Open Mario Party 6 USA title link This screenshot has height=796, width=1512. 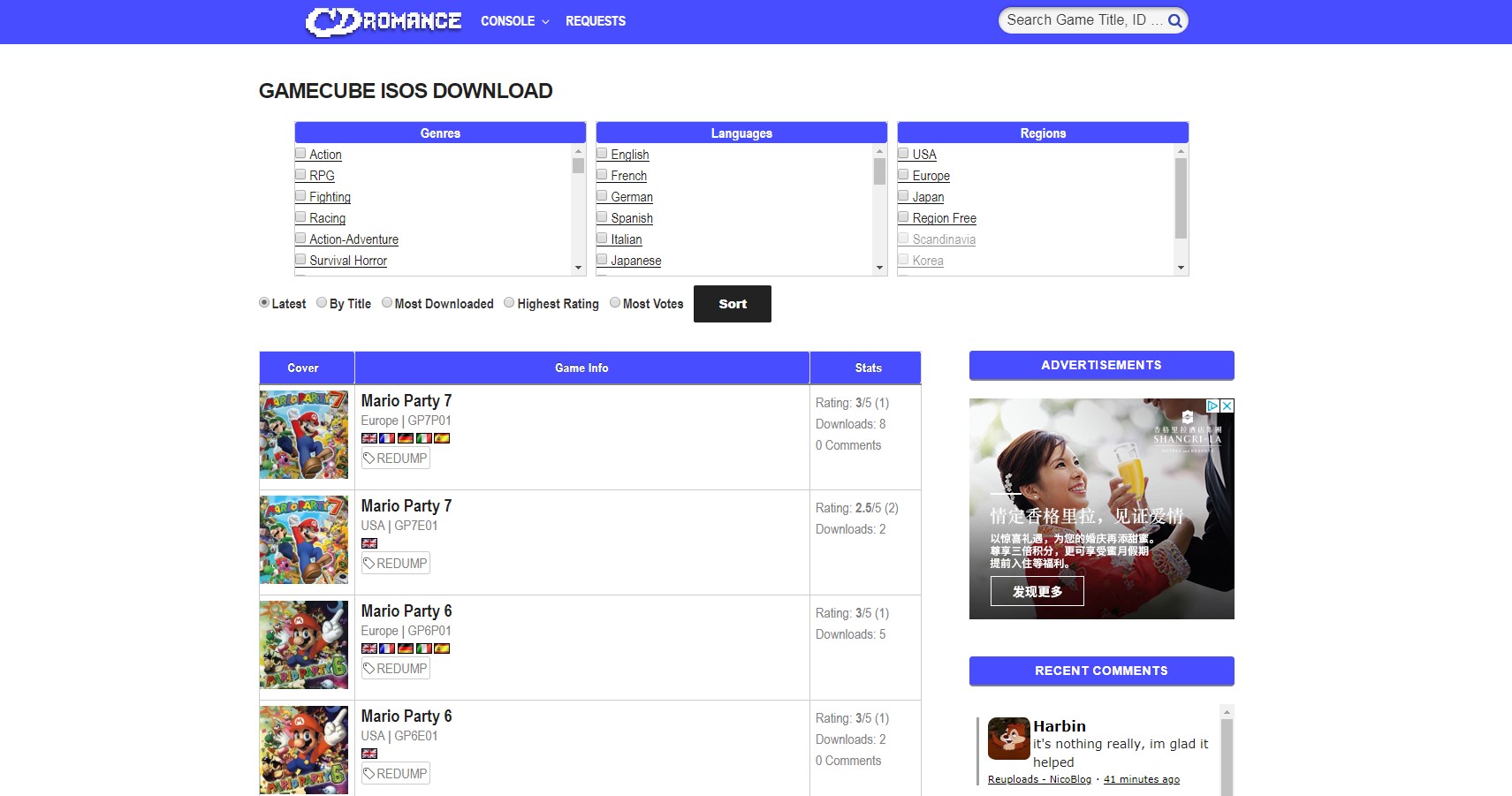(x=406, y=716)
